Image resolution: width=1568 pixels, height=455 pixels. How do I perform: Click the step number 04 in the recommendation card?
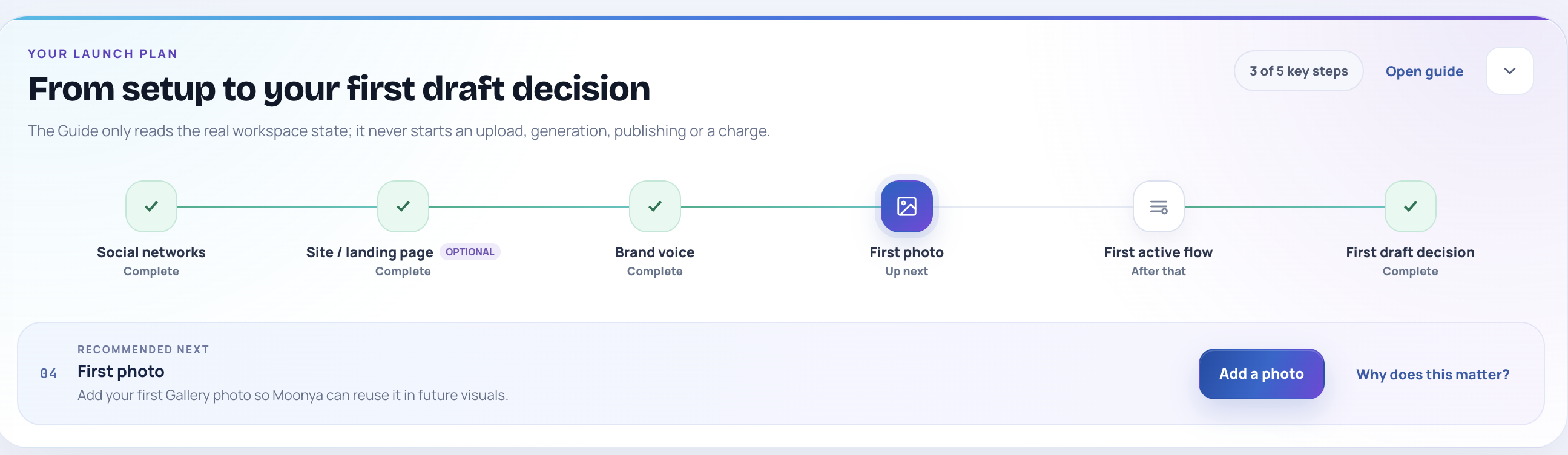pos(48,373)
